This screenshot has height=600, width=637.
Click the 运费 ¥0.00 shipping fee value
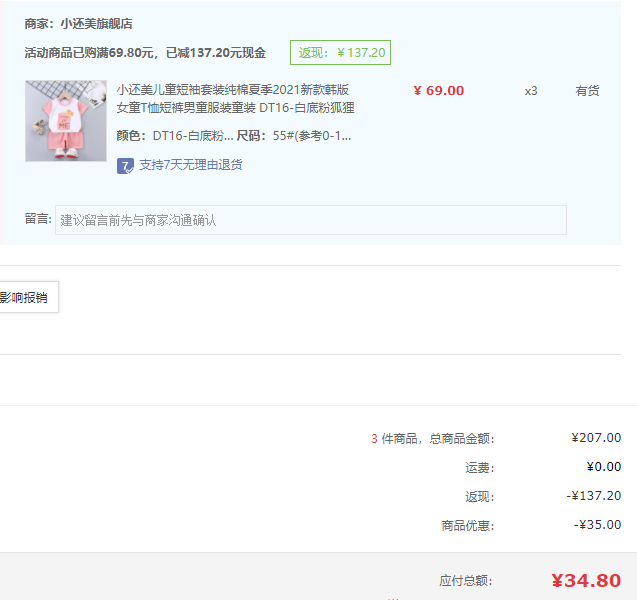point(603,467)
